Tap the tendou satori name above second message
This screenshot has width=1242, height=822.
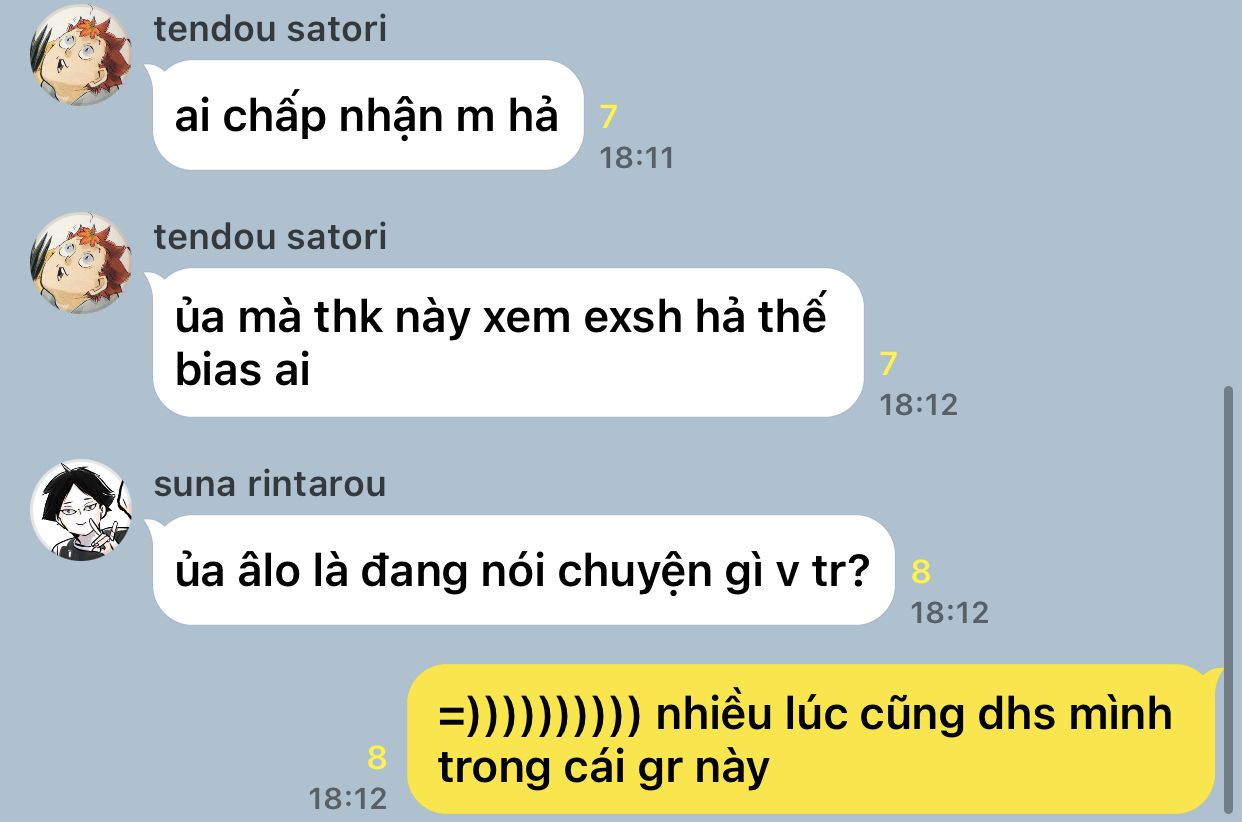(270, 237)
